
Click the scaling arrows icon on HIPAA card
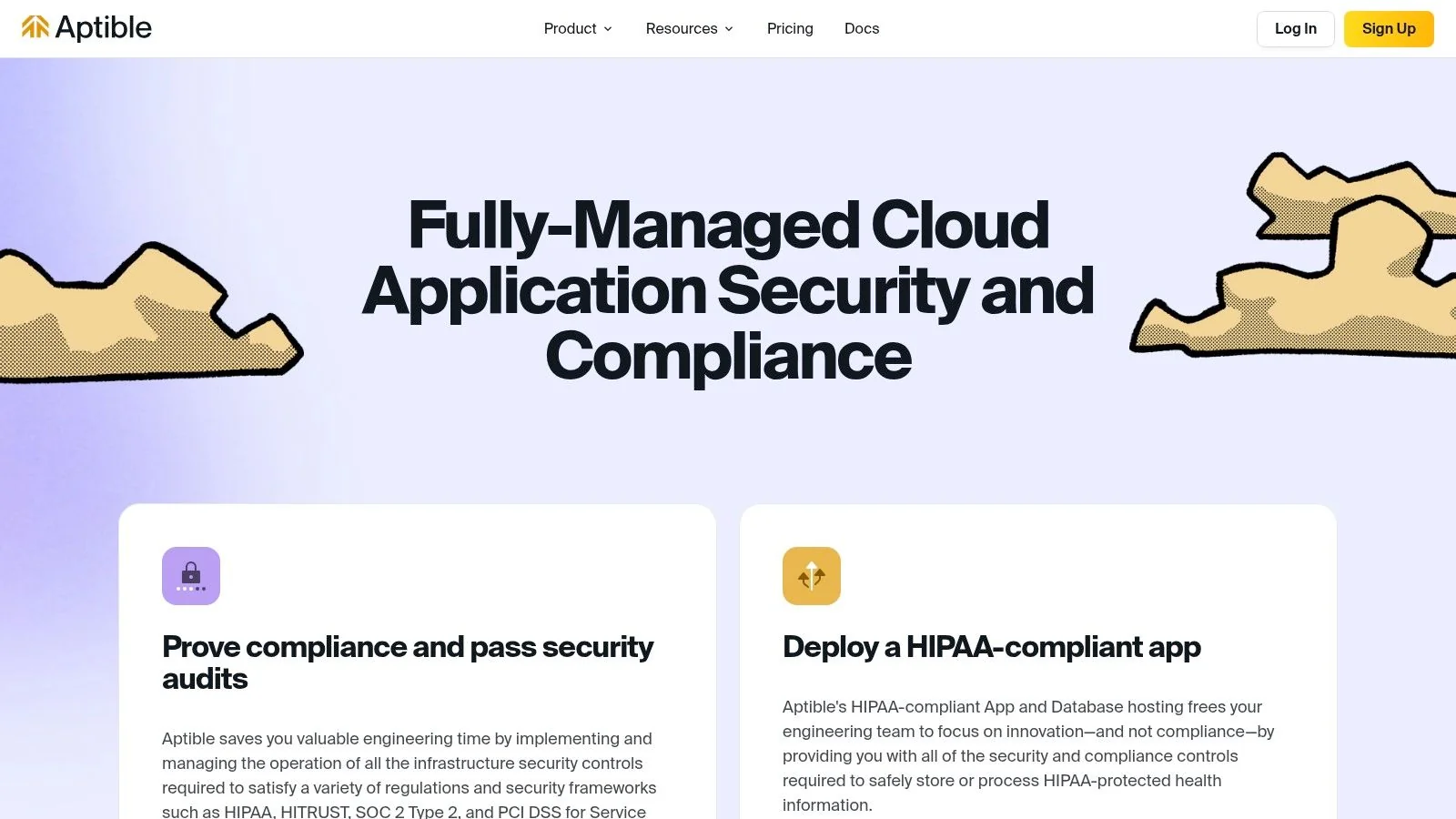pos(811,575)
